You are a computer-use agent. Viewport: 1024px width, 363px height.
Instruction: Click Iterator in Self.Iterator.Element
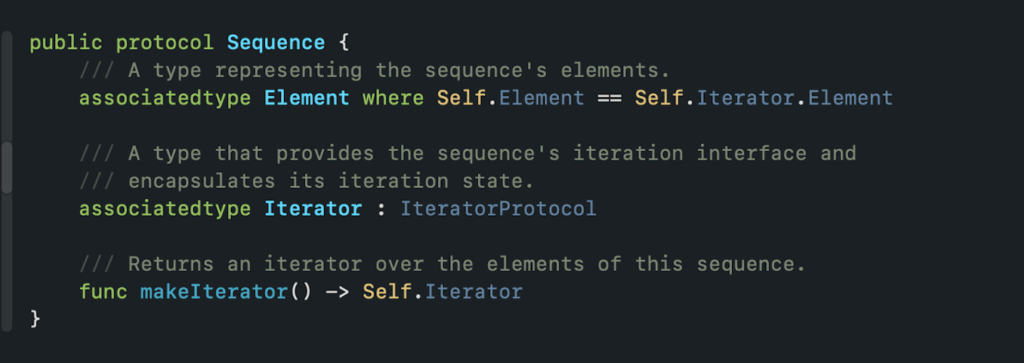pyautogui.click(x=746, y=98)
